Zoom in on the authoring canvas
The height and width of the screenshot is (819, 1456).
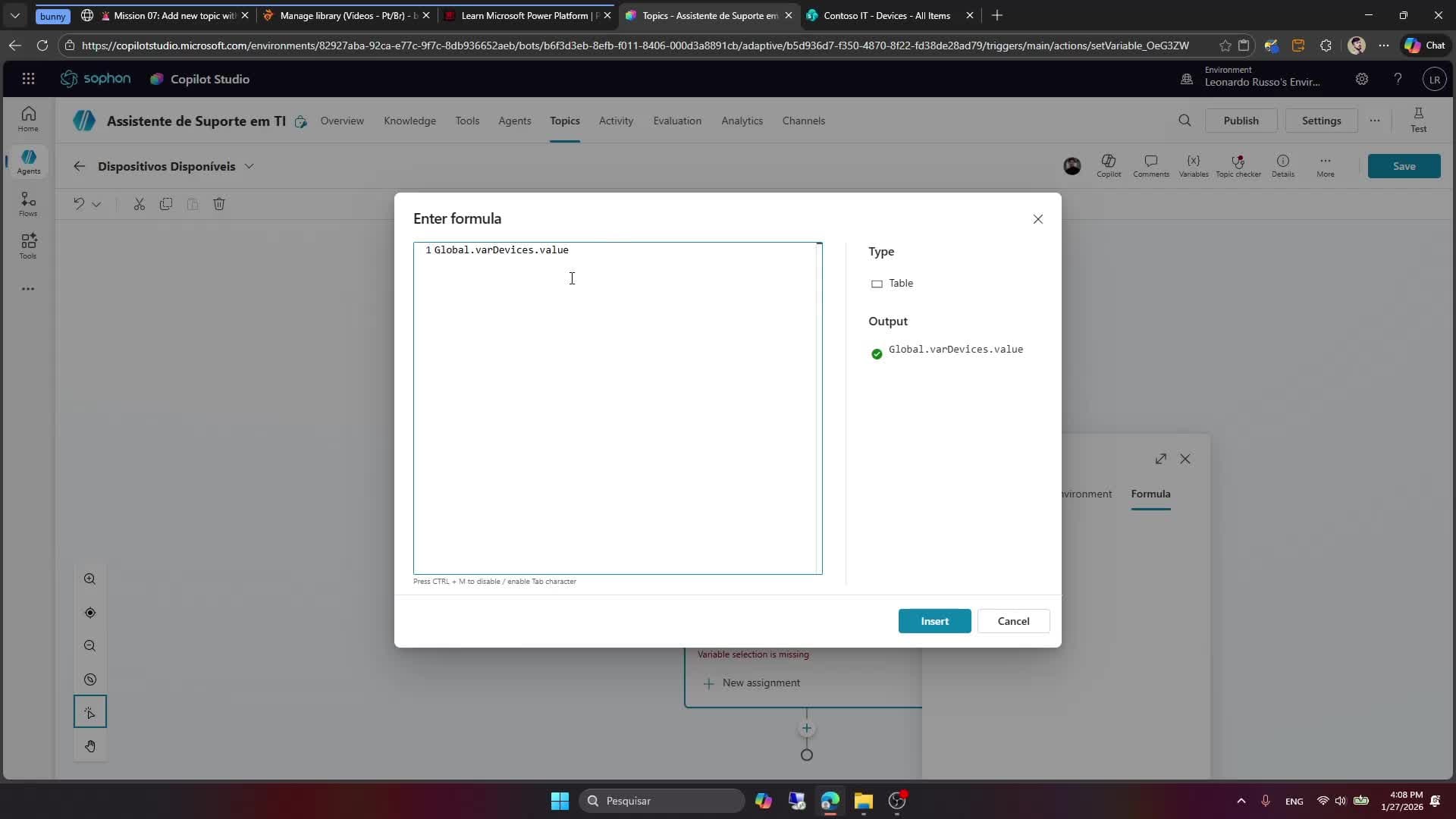click(90, 579)
